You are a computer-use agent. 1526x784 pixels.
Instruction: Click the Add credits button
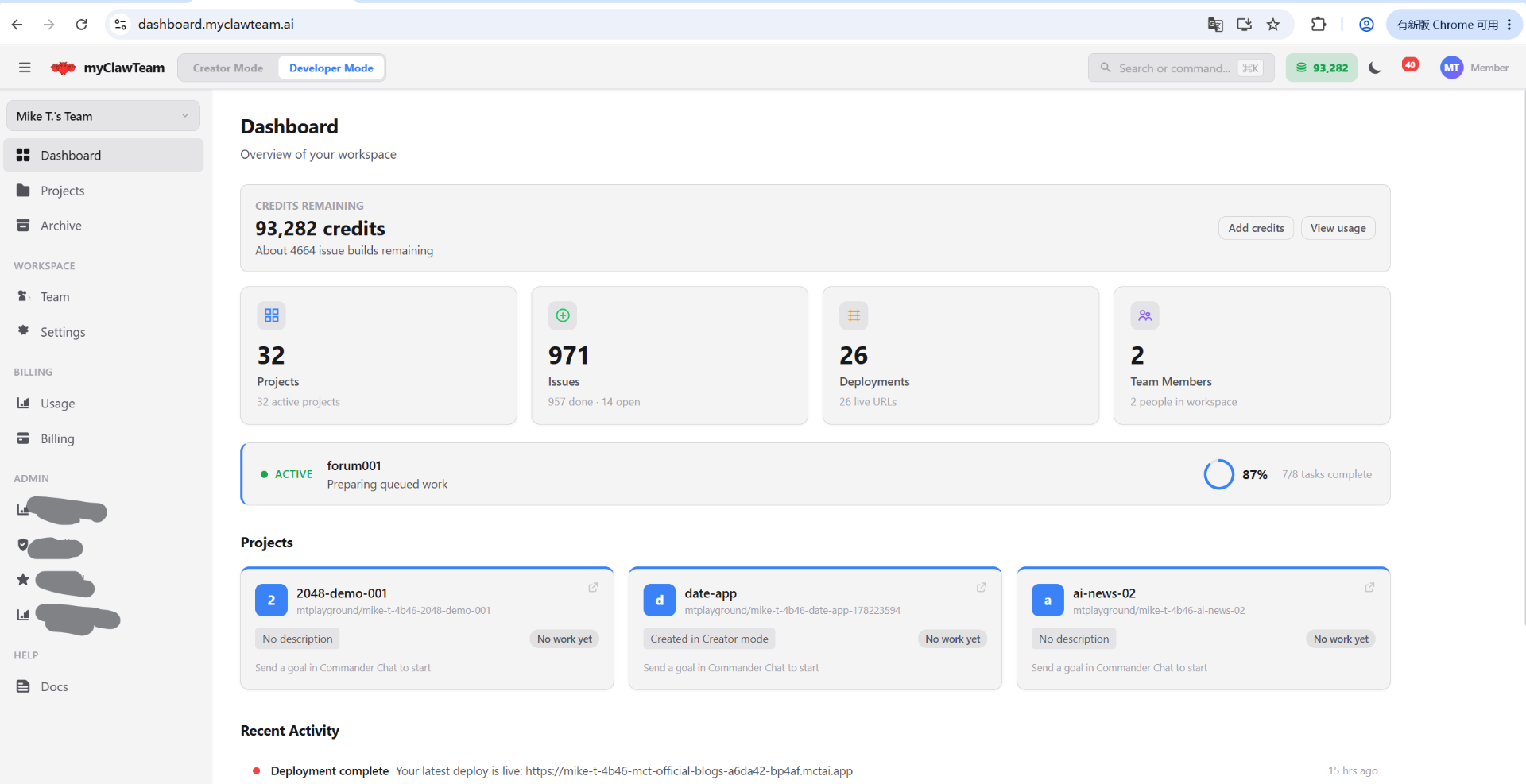pyautogui.click(x=1256, y=228)
